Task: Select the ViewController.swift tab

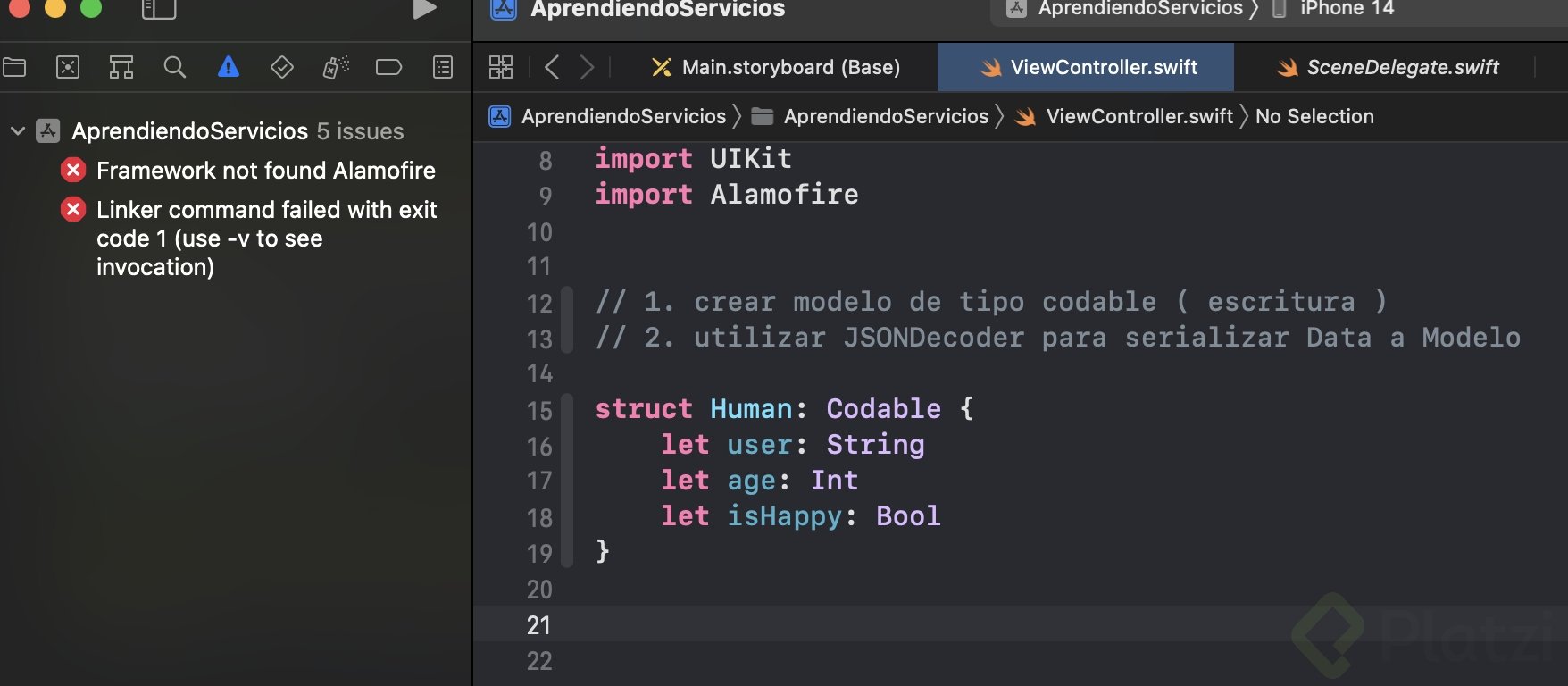Action: point(1086,67)
